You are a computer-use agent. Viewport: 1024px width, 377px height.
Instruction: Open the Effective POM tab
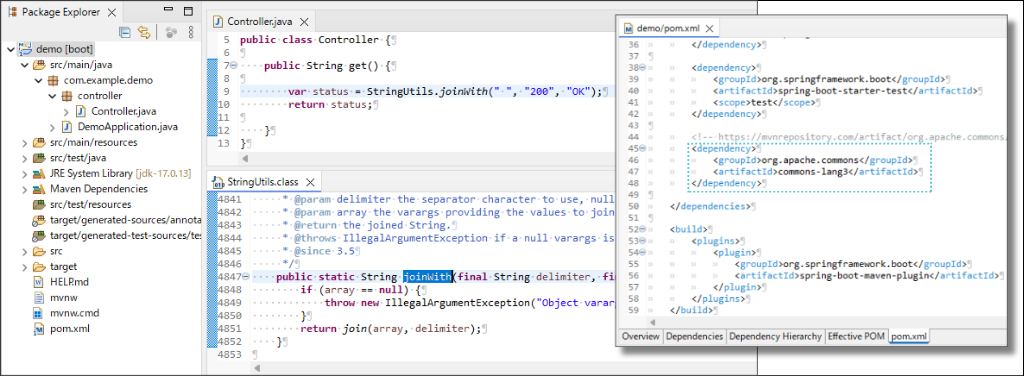[x=856, y=336]
